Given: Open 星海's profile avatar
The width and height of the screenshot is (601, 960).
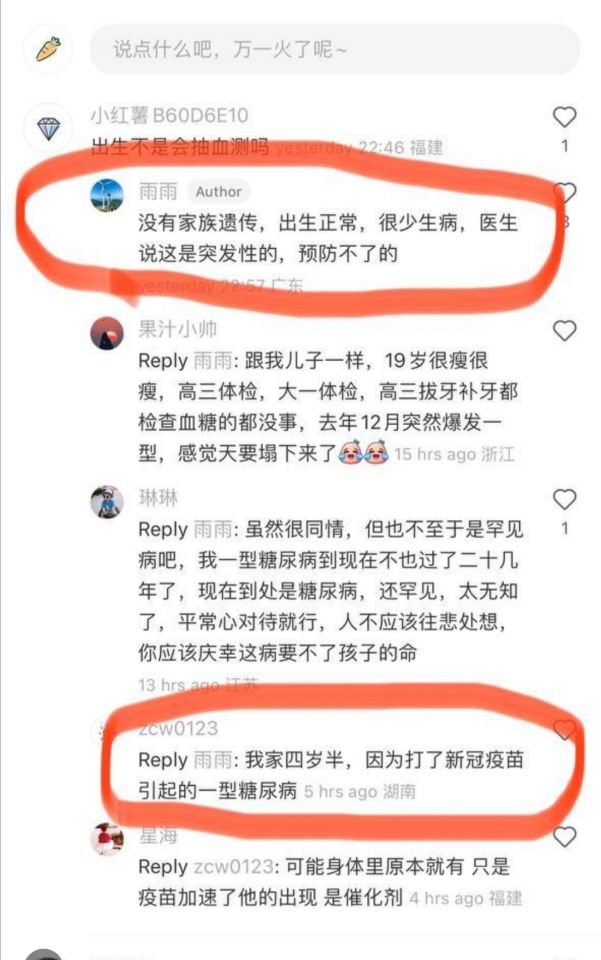Looking at the screenshot, I should [107, 839].
